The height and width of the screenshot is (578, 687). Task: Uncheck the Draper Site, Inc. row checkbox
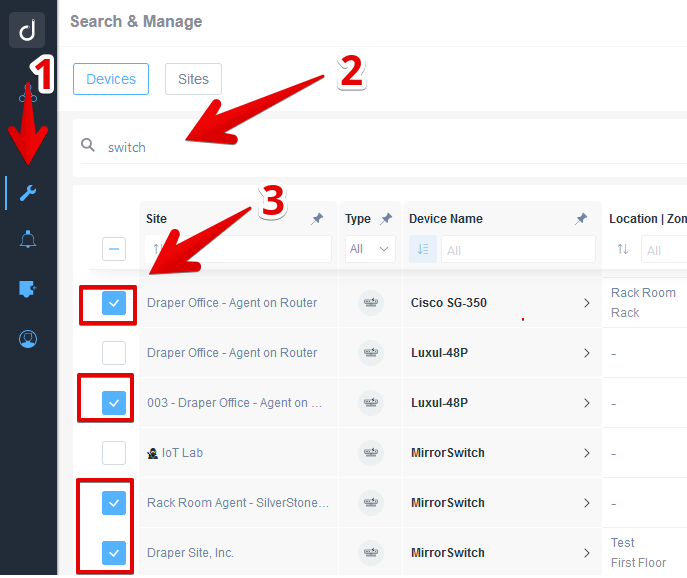coord(114,553)
